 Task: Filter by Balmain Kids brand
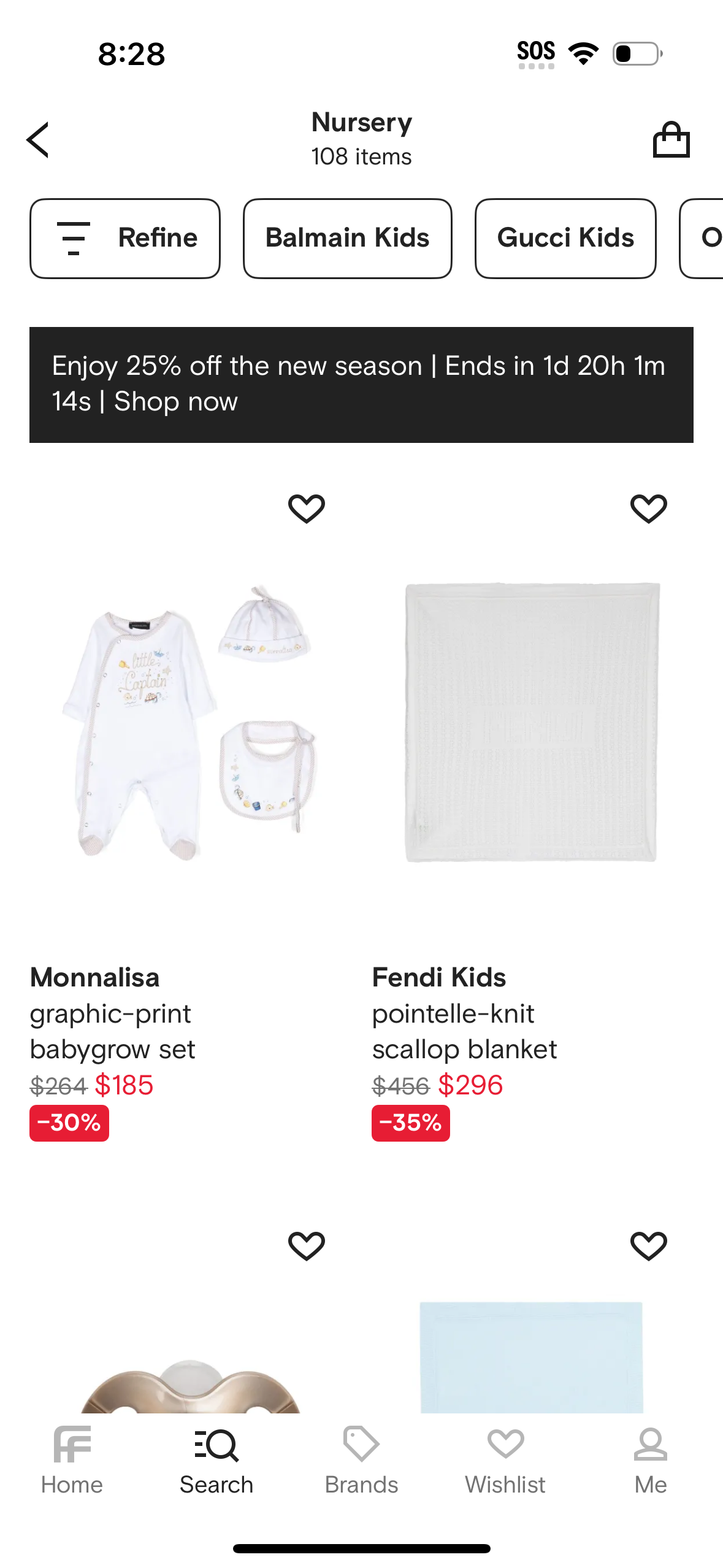tap(347, 238)
